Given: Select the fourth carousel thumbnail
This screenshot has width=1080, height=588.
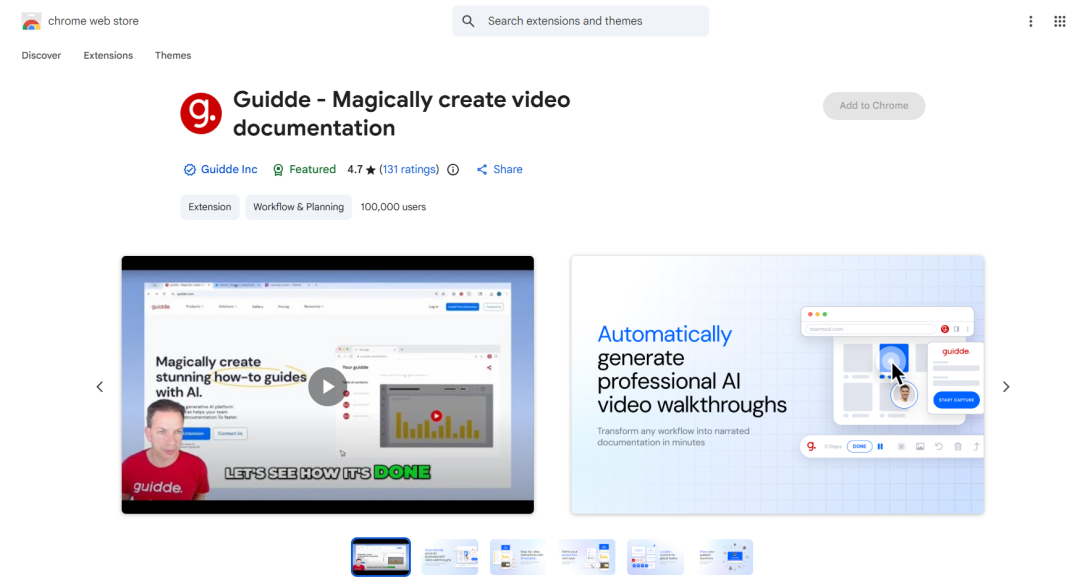Looking at the screenshot, I should [x=587, y=557].
